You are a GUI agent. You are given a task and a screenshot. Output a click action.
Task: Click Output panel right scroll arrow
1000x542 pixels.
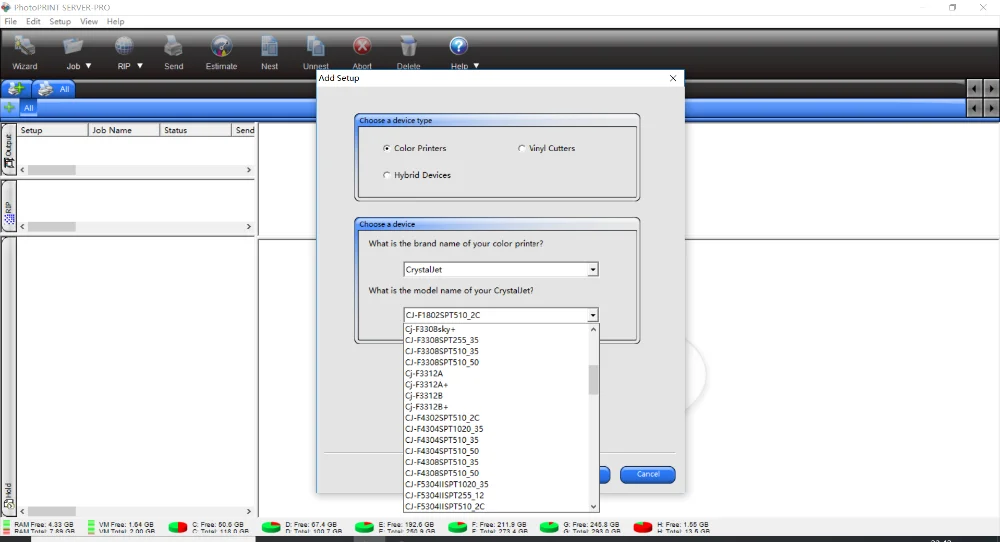[249, 170]
